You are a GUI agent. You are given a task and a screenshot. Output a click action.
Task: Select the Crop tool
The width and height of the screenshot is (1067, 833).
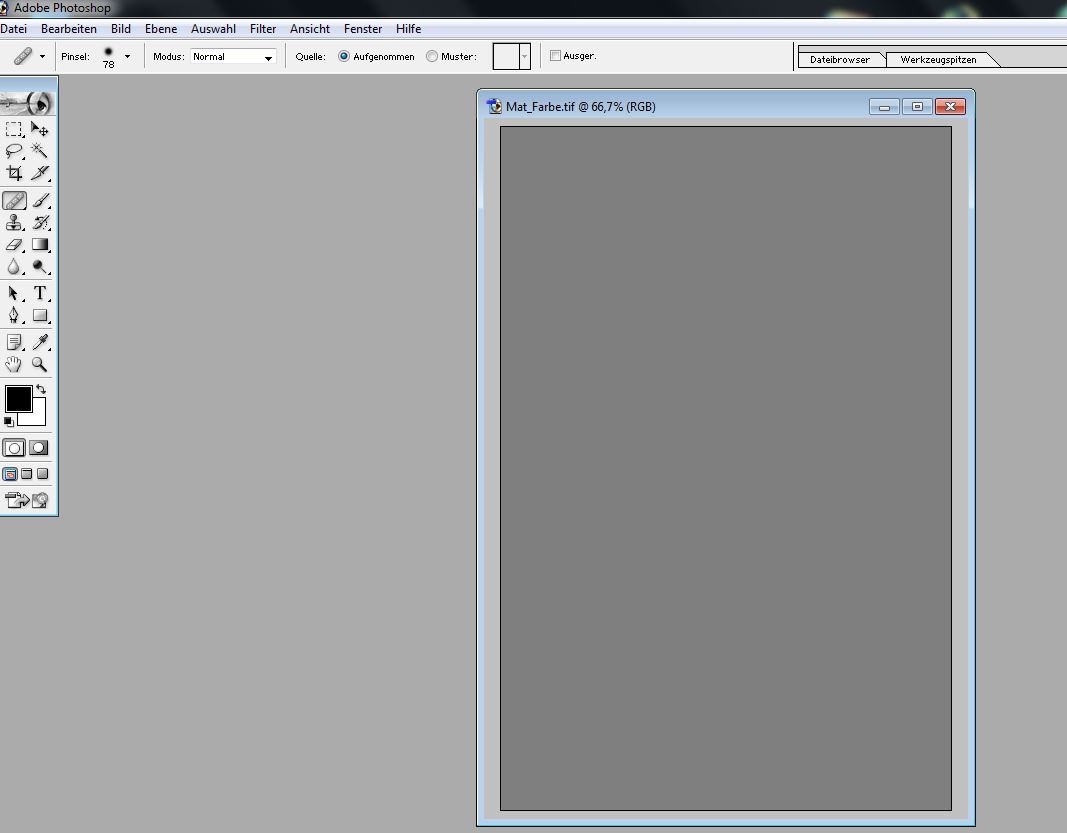[14, 173]
